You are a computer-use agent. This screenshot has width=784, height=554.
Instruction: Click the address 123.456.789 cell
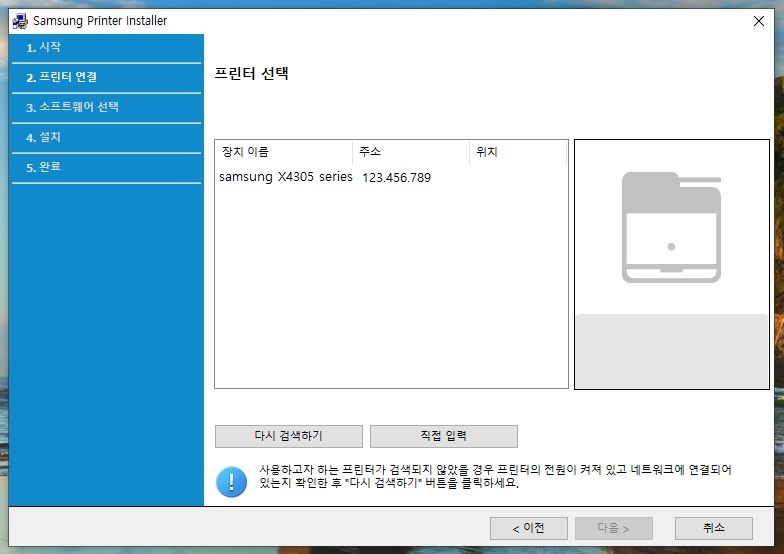pyautogui.click(x=396, y=178)
